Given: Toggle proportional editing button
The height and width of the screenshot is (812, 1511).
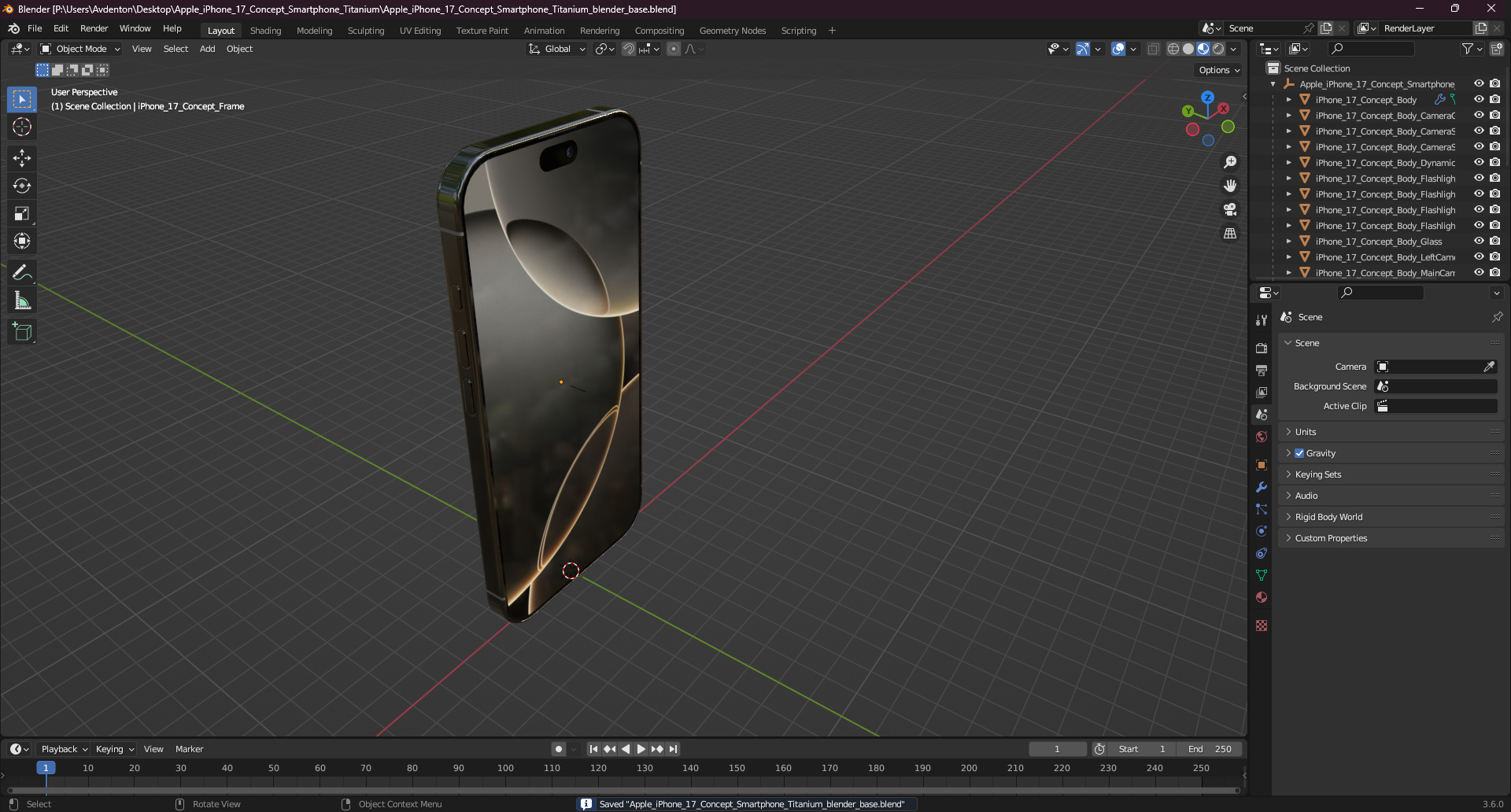Looking at the screenshot, I should pos(674,49).
